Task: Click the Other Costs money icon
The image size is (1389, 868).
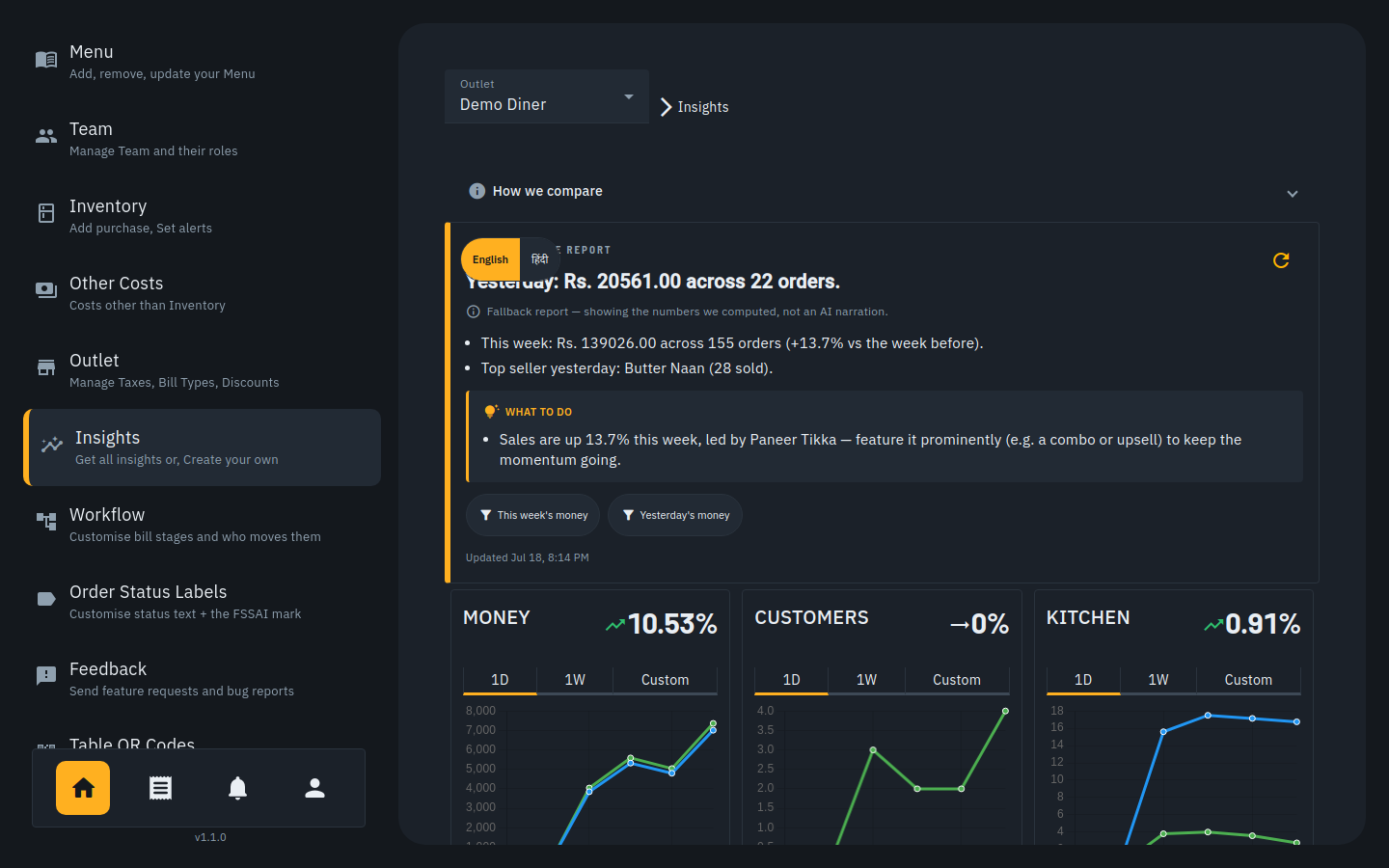Action: (46, 290)
